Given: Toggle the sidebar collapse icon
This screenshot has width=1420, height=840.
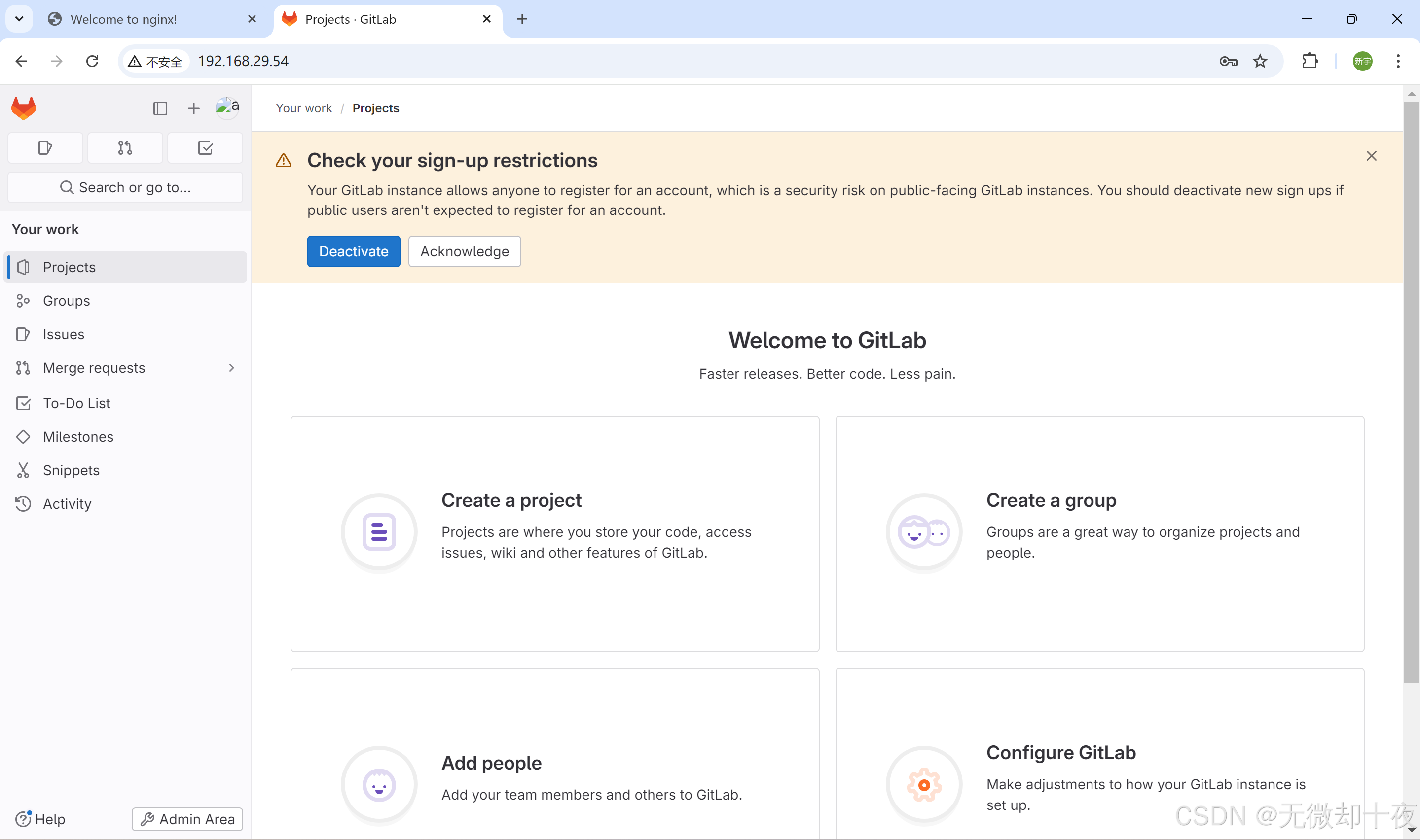Looking at the screenshot, I should [160, 108].
